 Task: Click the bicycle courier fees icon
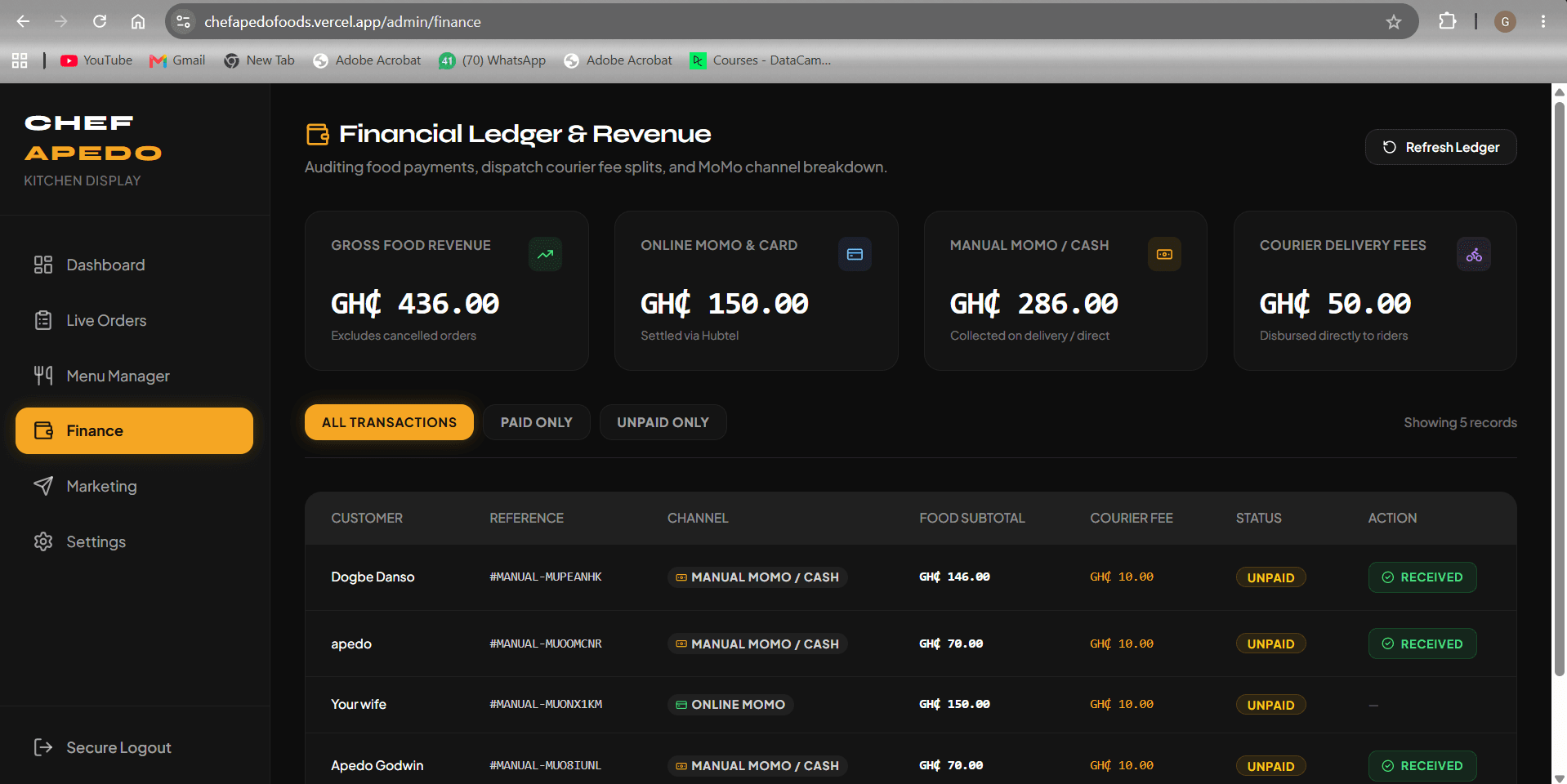1474,254
